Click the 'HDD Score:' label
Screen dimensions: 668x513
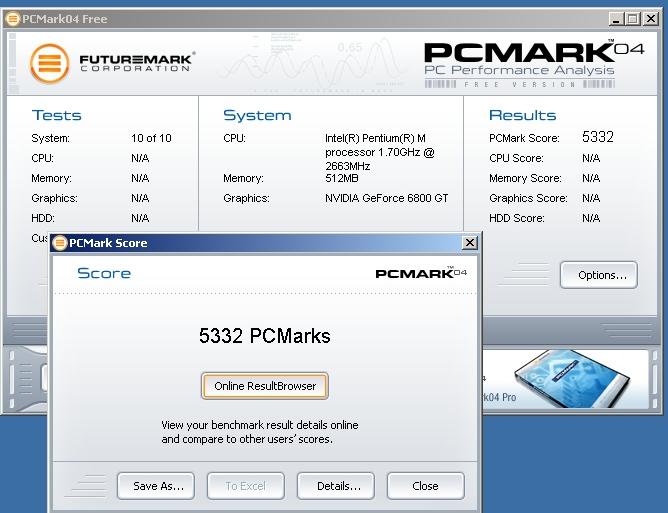click(x=517, y=218)
